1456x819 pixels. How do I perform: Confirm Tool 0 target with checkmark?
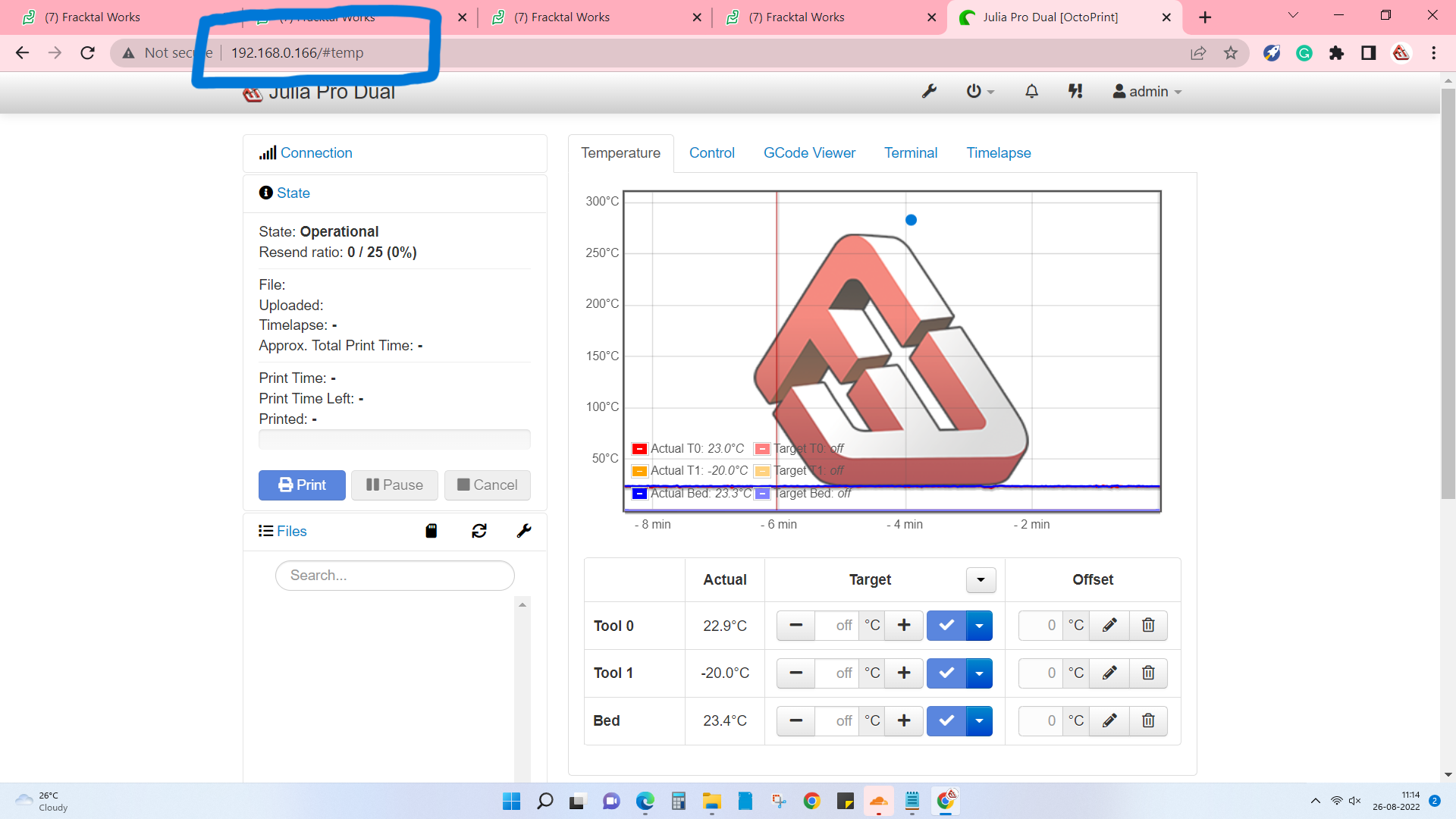(x=946, y=626)
